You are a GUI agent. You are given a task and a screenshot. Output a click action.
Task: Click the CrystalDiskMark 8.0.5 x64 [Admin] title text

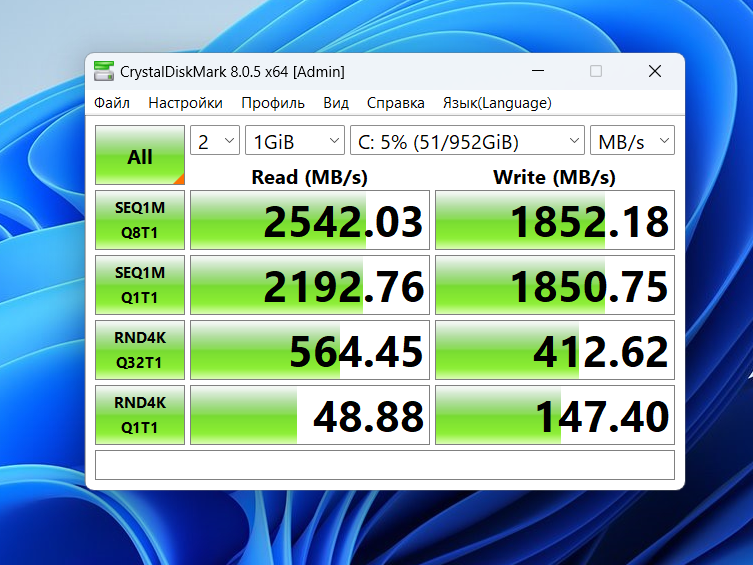tap(232, 72)
